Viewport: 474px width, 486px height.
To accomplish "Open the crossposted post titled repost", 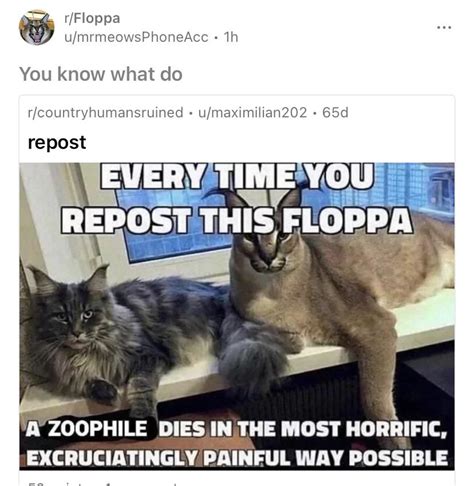I will 57,142.
